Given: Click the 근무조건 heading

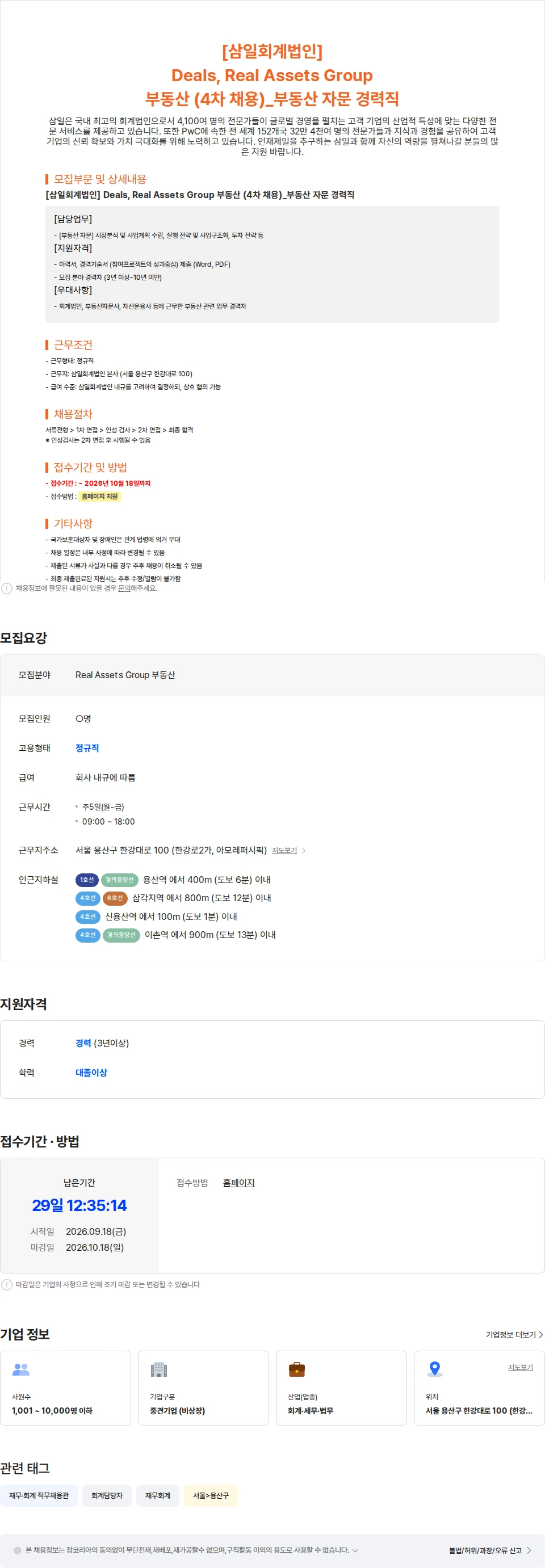Looking at the screenshot, I should click(73, 344).
